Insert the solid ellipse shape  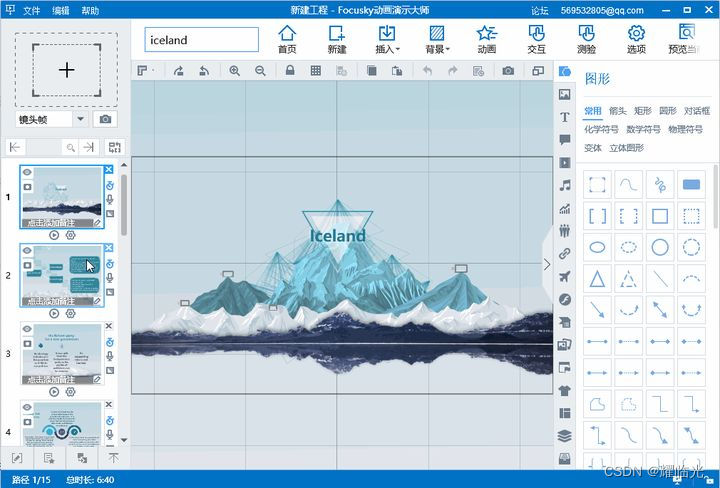(597, 247)
